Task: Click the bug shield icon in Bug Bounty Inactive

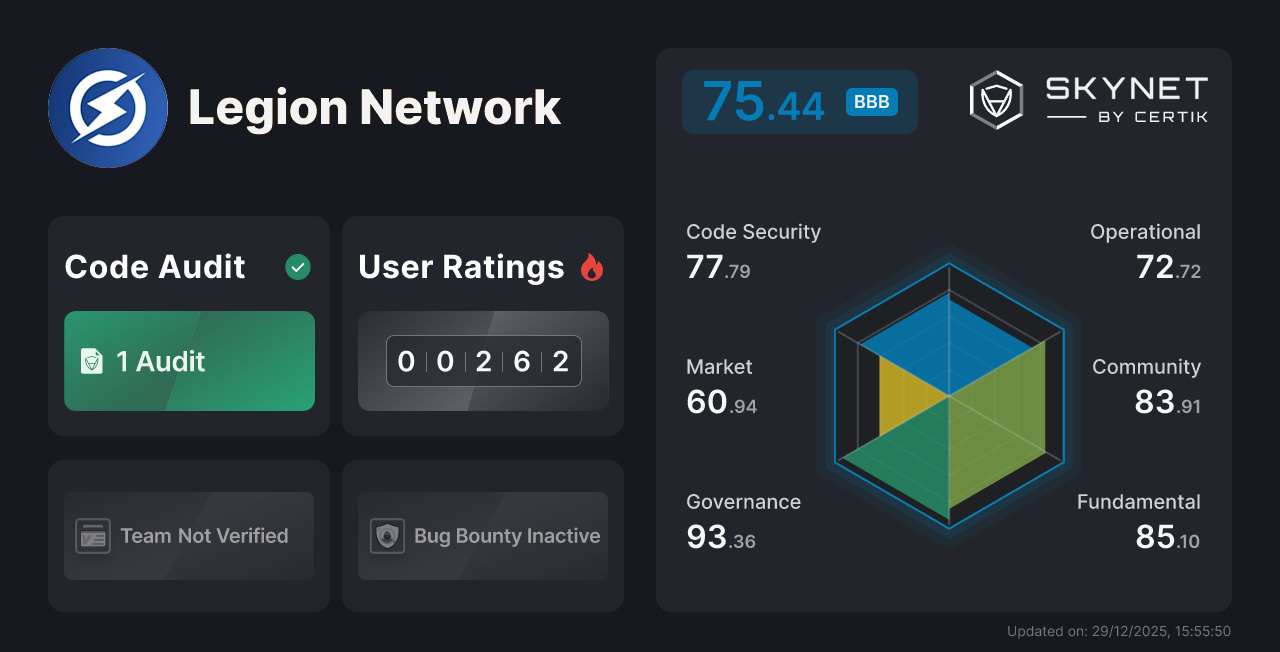Action: coord(388,536)
